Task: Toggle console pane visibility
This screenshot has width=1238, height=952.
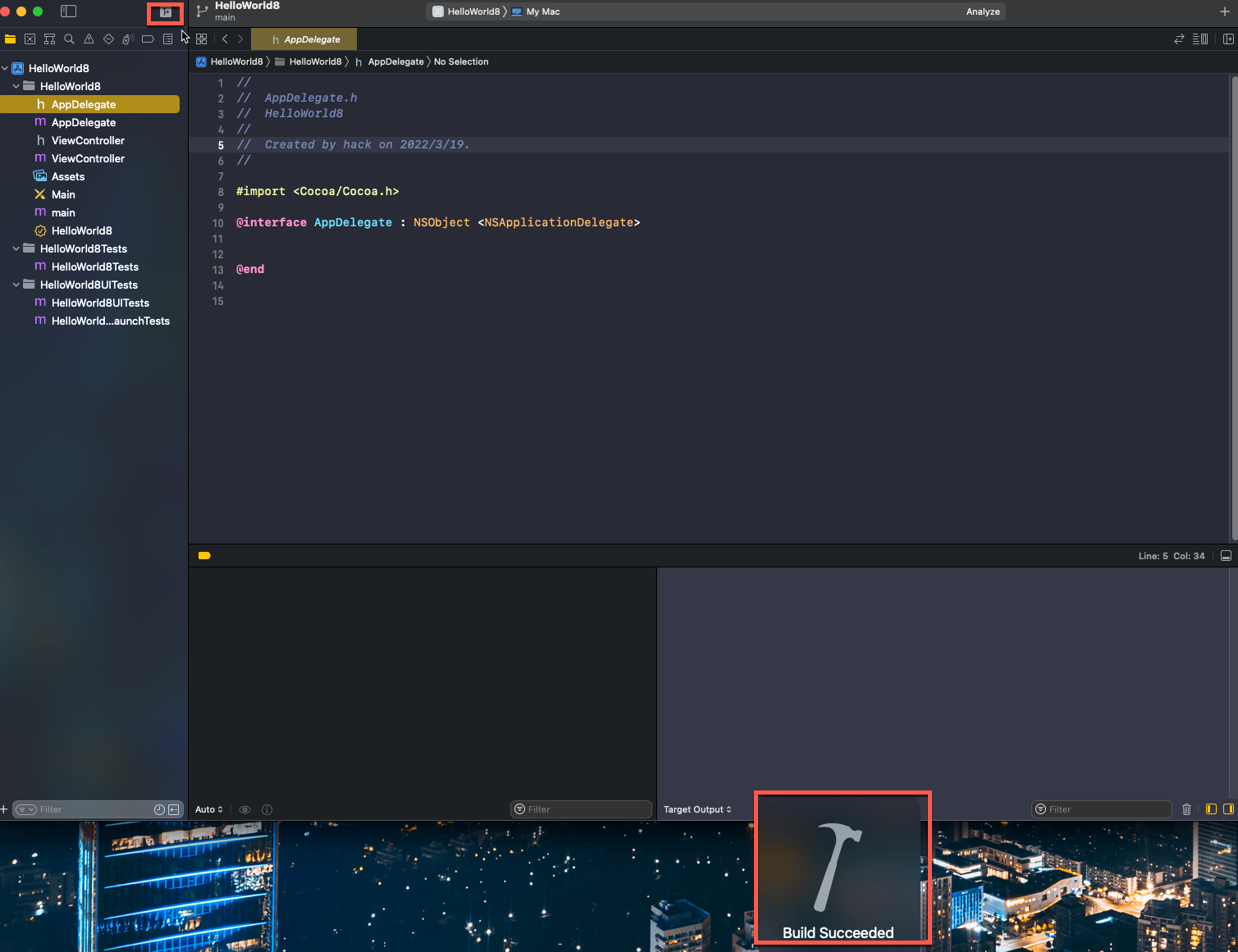Action: pyautogui.click(x=1228, y=809)
